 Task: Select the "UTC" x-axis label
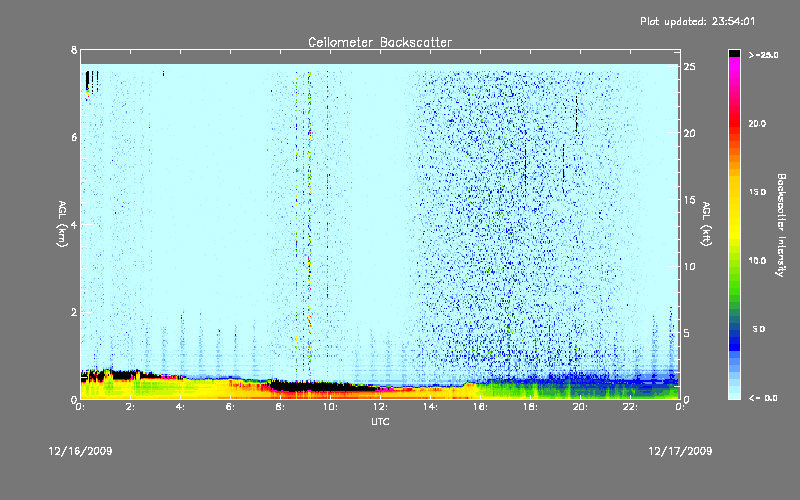click(x=380, y=421)
